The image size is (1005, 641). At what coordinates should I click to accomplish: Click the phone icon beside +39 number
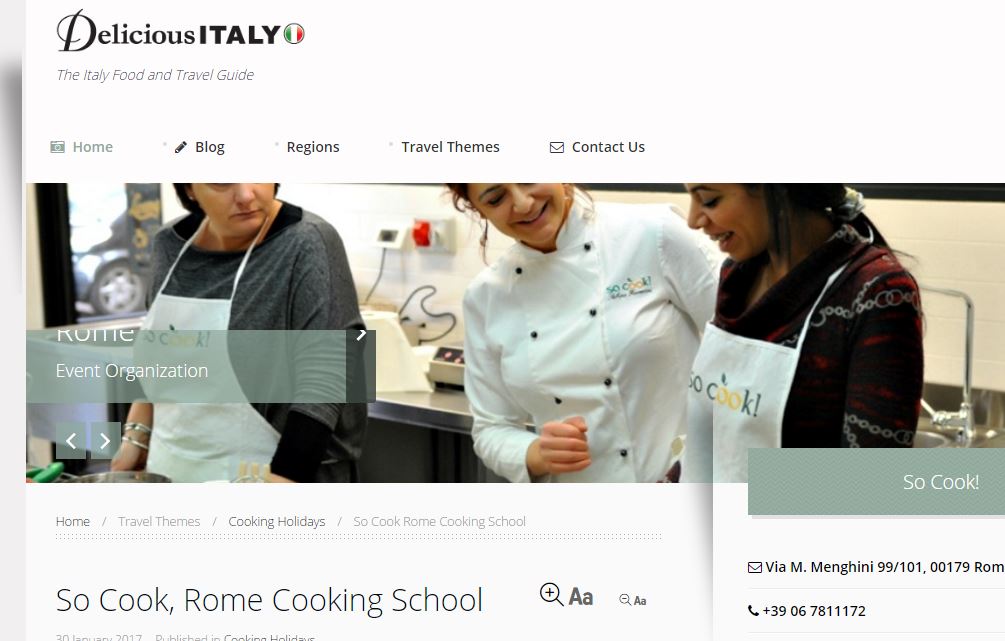(x=753, y=611)
